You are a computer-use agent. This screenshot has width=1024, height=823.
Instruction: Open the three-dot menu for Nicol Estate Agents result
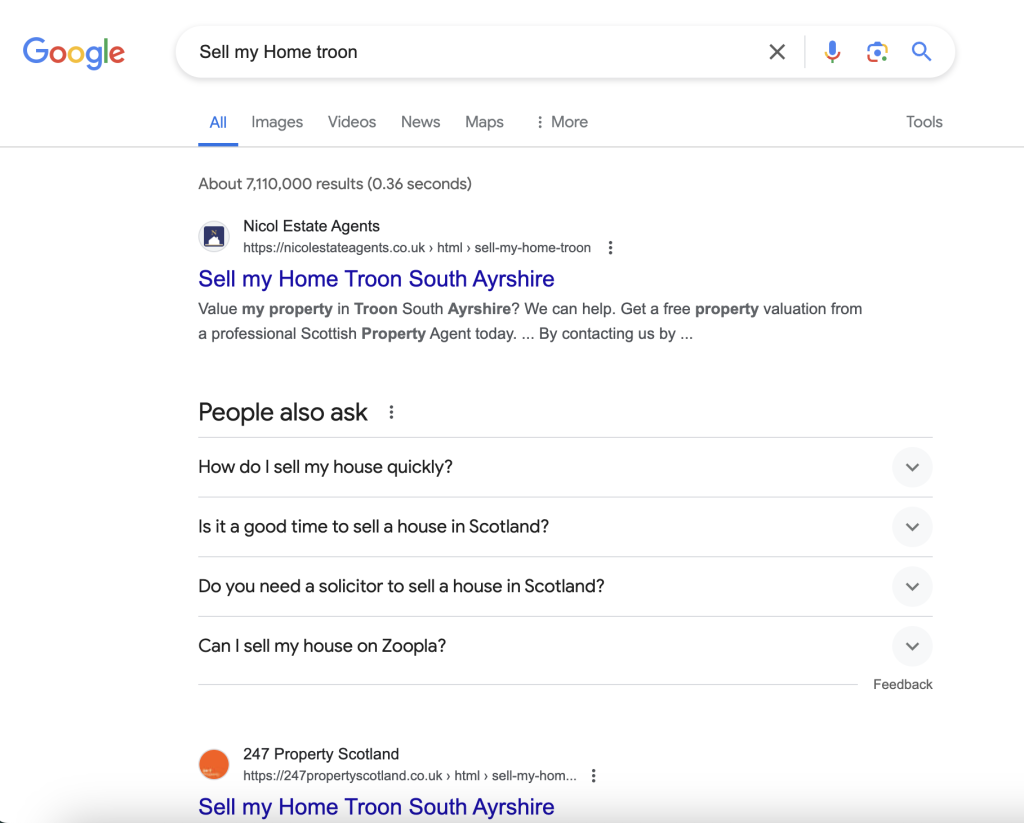pos(610,247)
